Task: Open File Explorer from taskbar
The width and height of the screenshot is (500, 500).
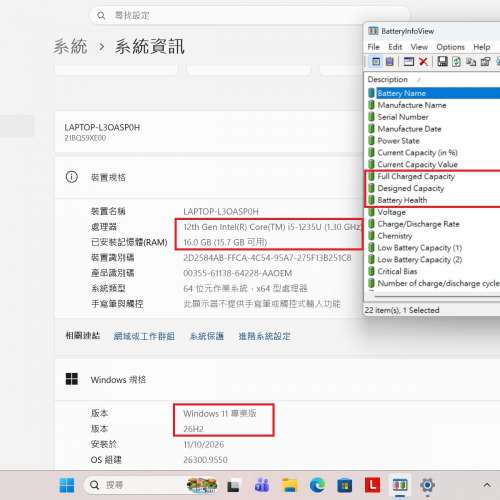Action: (289, 485)
